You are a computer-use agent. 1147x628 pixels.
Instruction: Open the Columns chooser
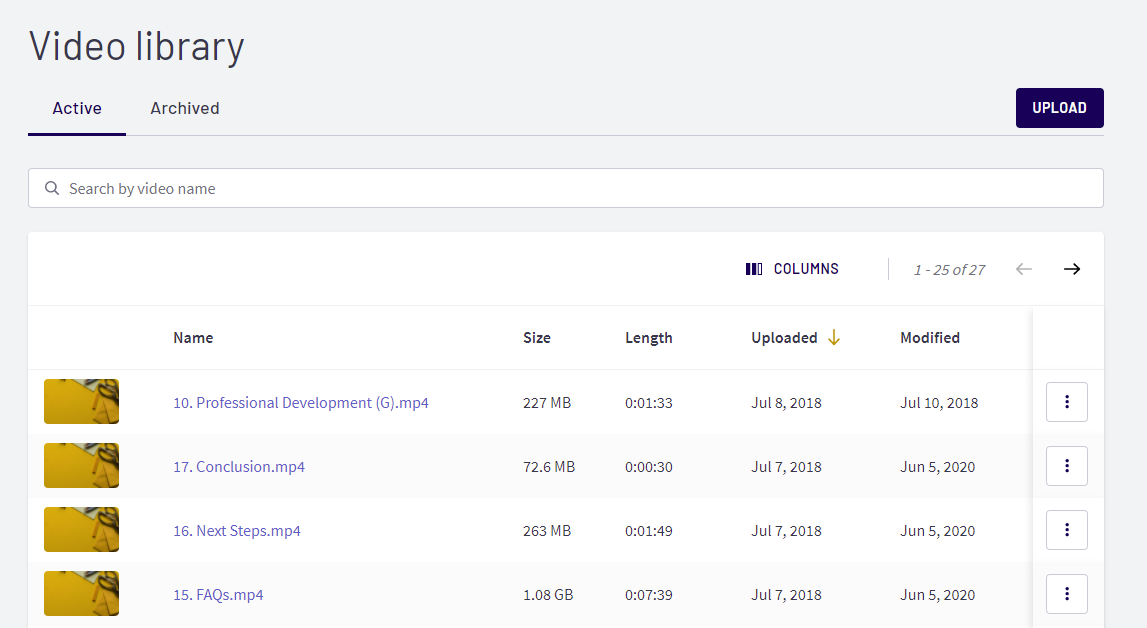pos(792,269)
